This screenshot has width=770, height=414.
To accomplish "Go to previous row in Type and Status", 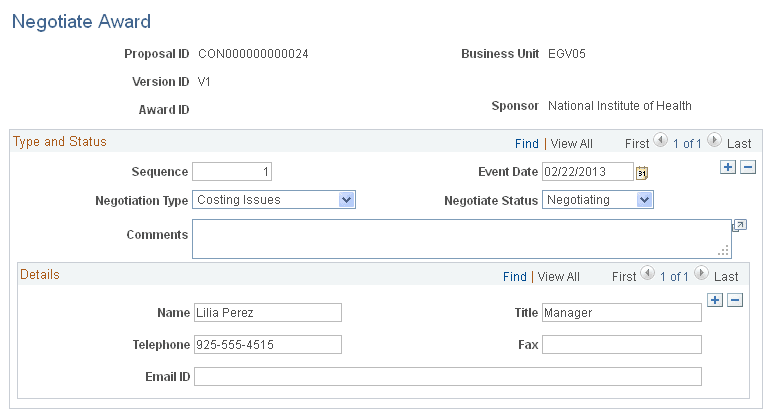I will coord(660,143).
